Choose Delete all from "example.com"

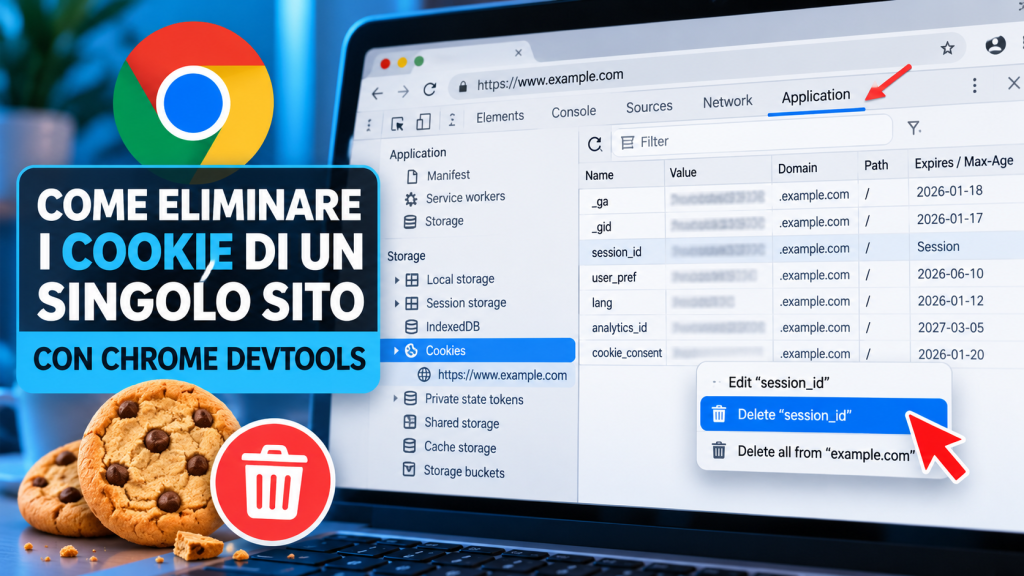click(824, 452)
